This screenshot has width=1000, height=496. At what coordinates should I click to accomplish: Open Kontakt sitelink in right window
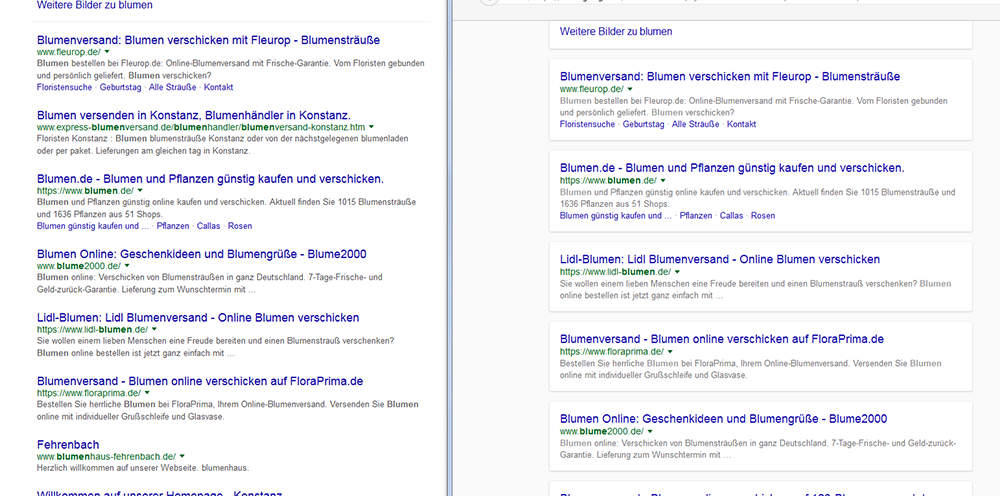click(x=742, y=124)
